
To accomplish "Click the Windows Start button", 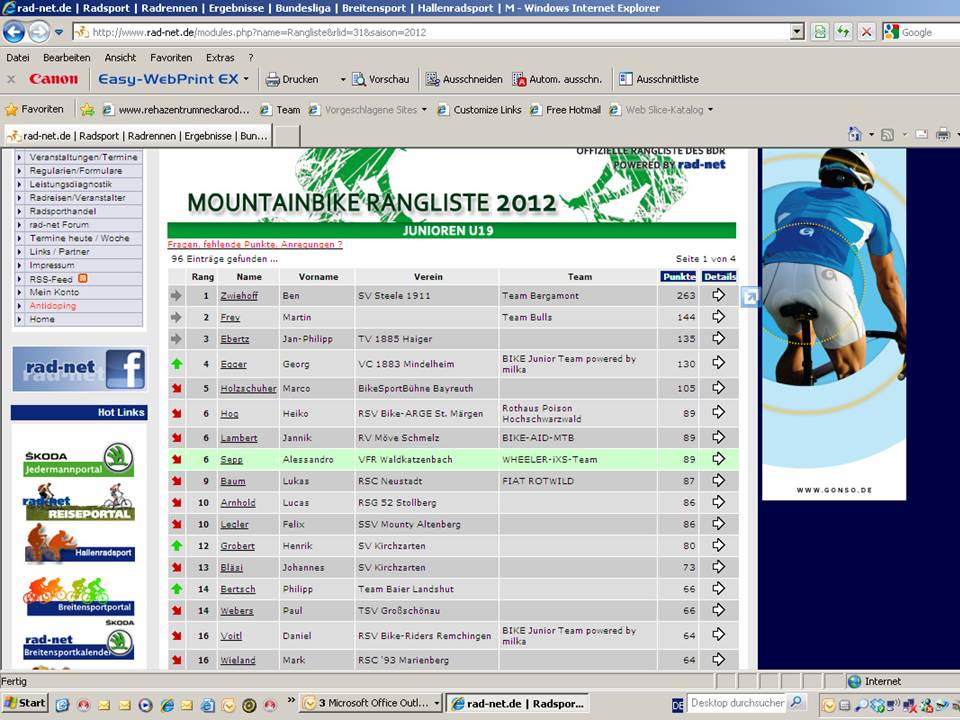I will pos(25,703).
